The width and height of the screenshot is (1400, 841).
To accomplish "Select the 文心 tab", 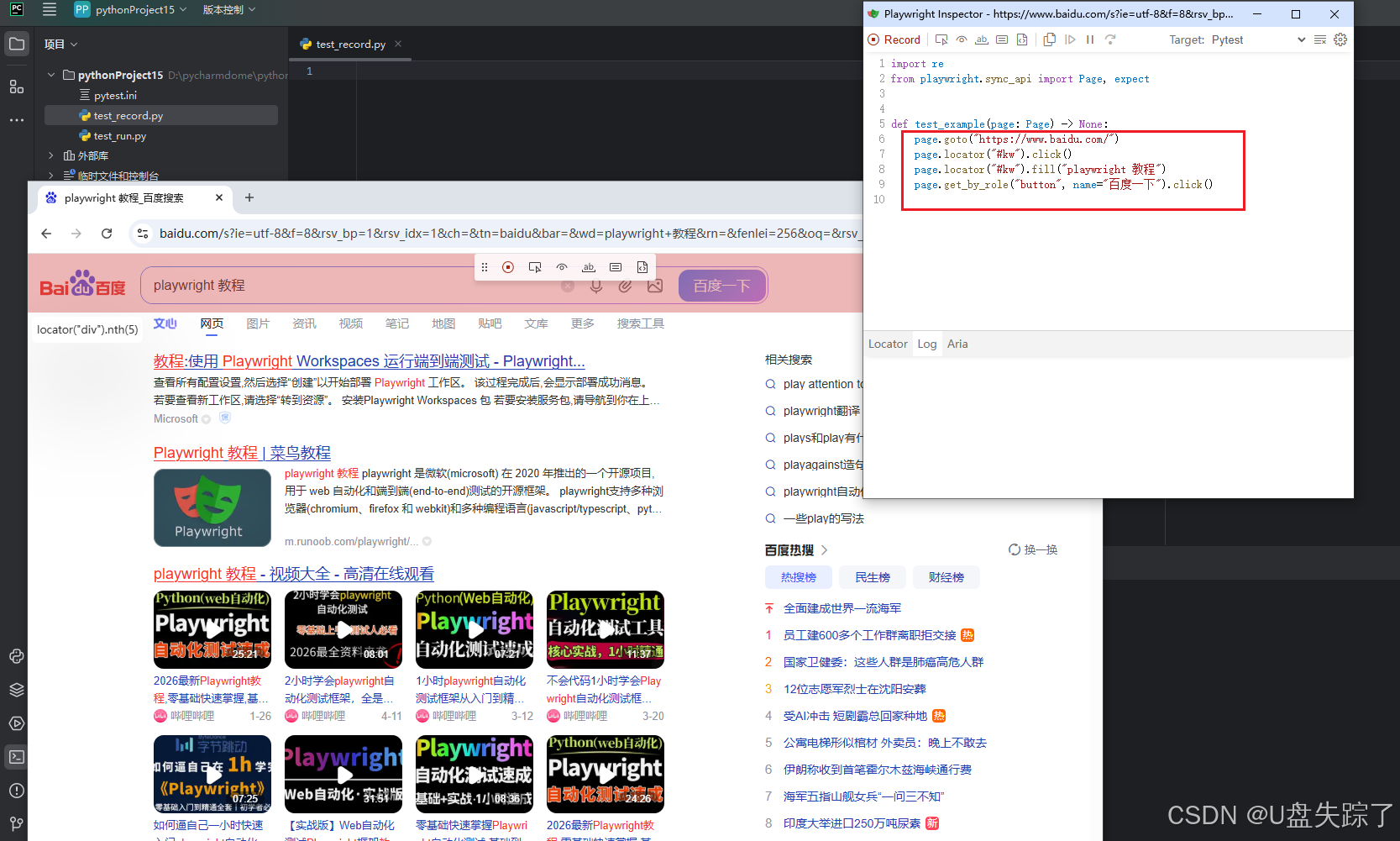I will click(x=165, y=323).
